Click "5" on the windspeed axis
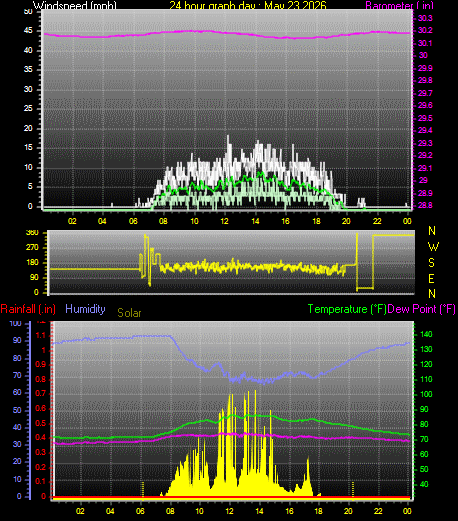Viewport: 458px width, 521px height. coord(30,186)
